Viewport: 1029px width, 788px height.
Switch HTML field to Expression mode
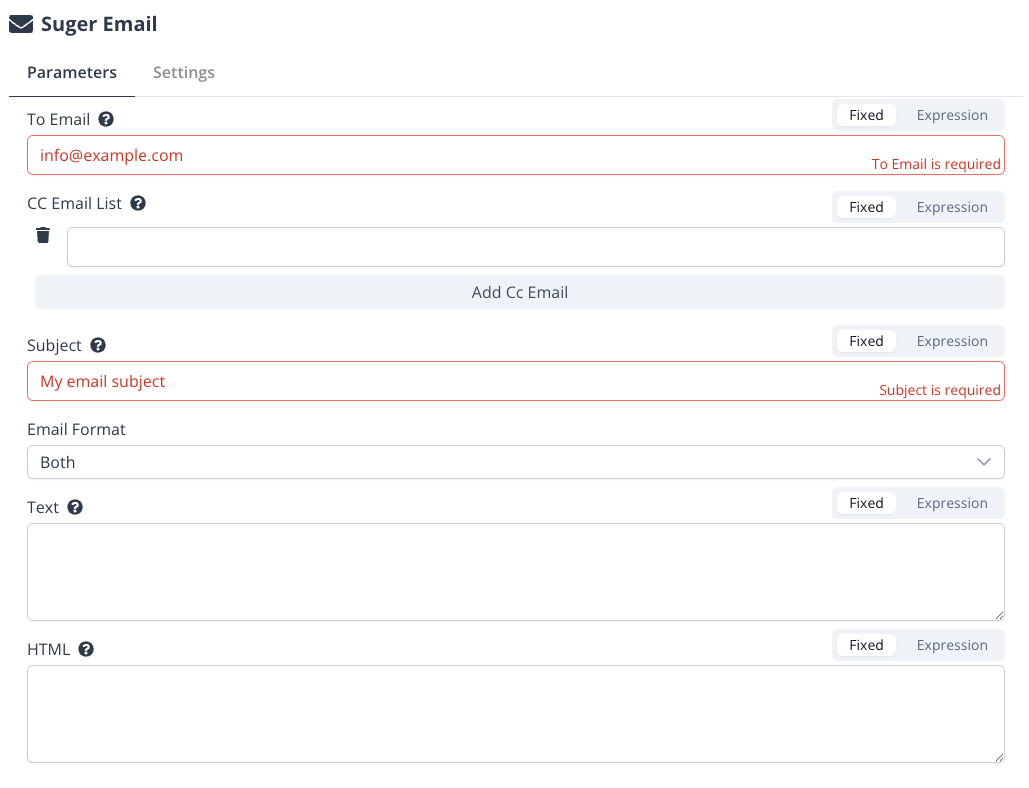[x=951, y=645]
